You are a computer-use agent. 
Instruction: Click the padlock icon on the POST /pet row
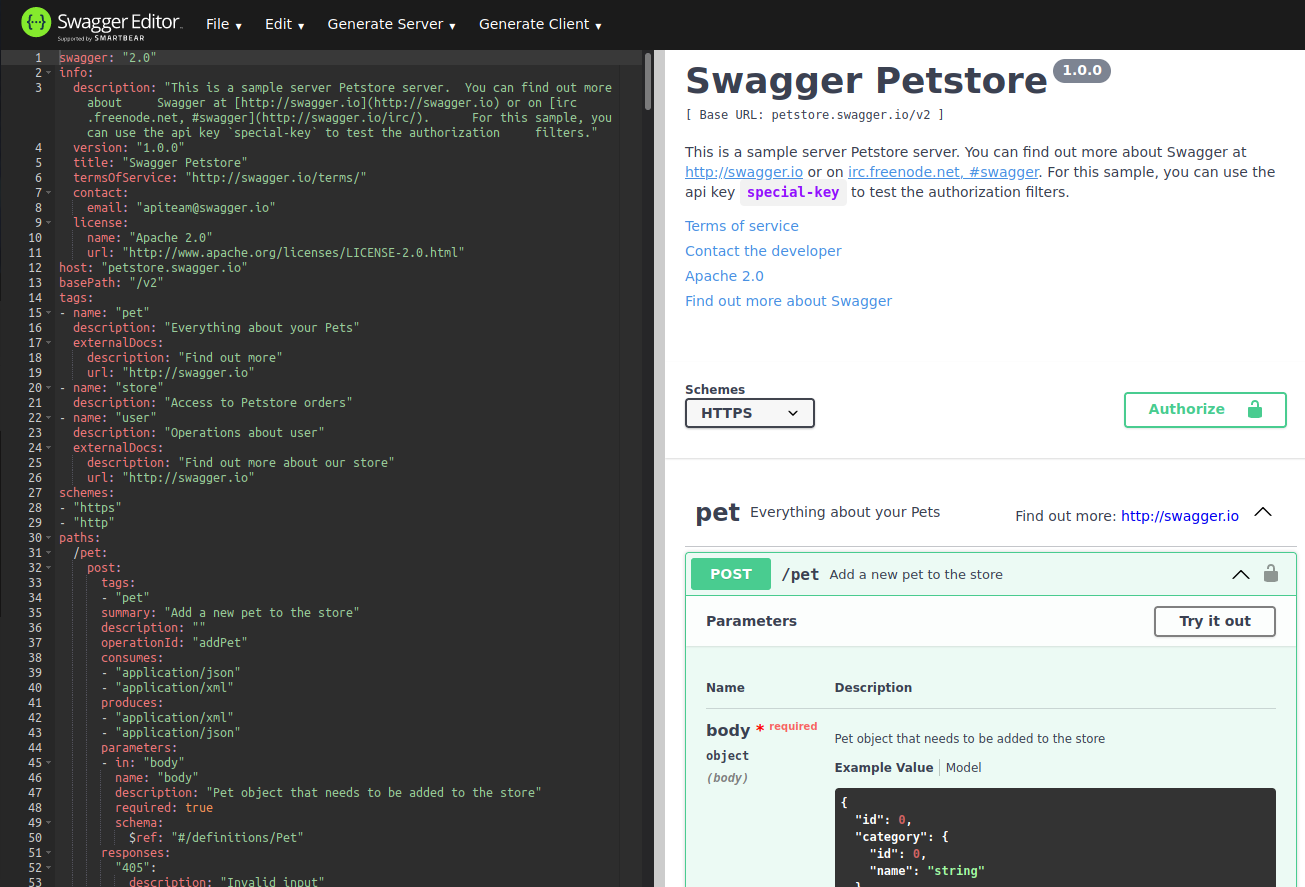point(1271,573)
